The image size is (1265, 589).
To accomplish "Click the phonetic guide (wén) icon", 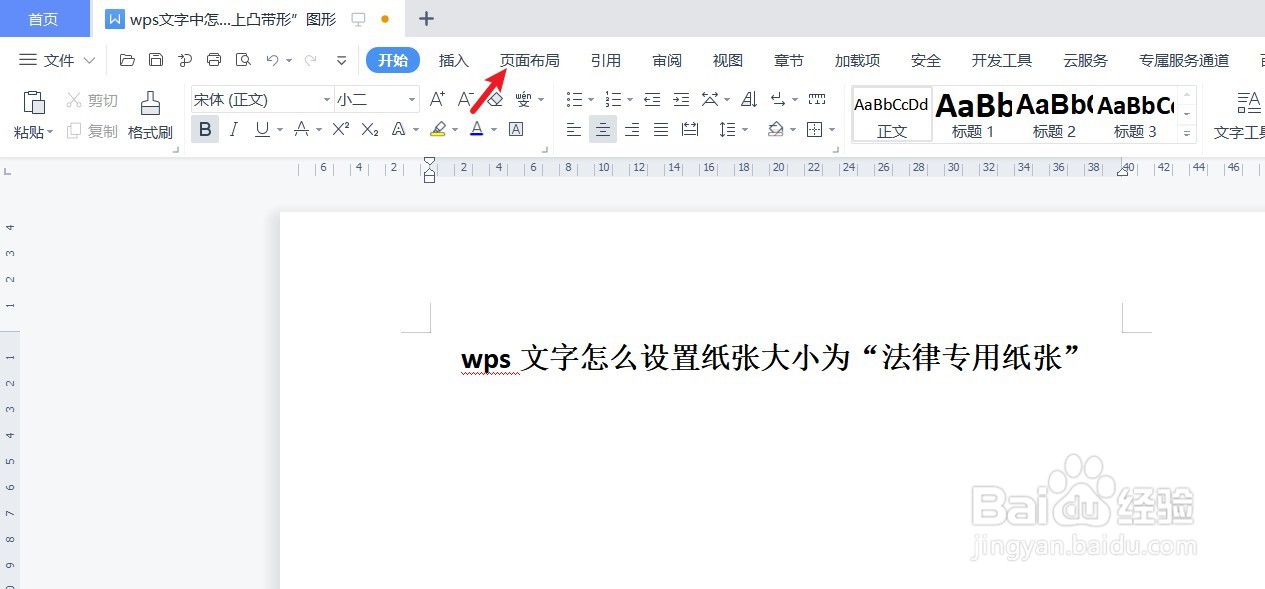I will 524,99.
